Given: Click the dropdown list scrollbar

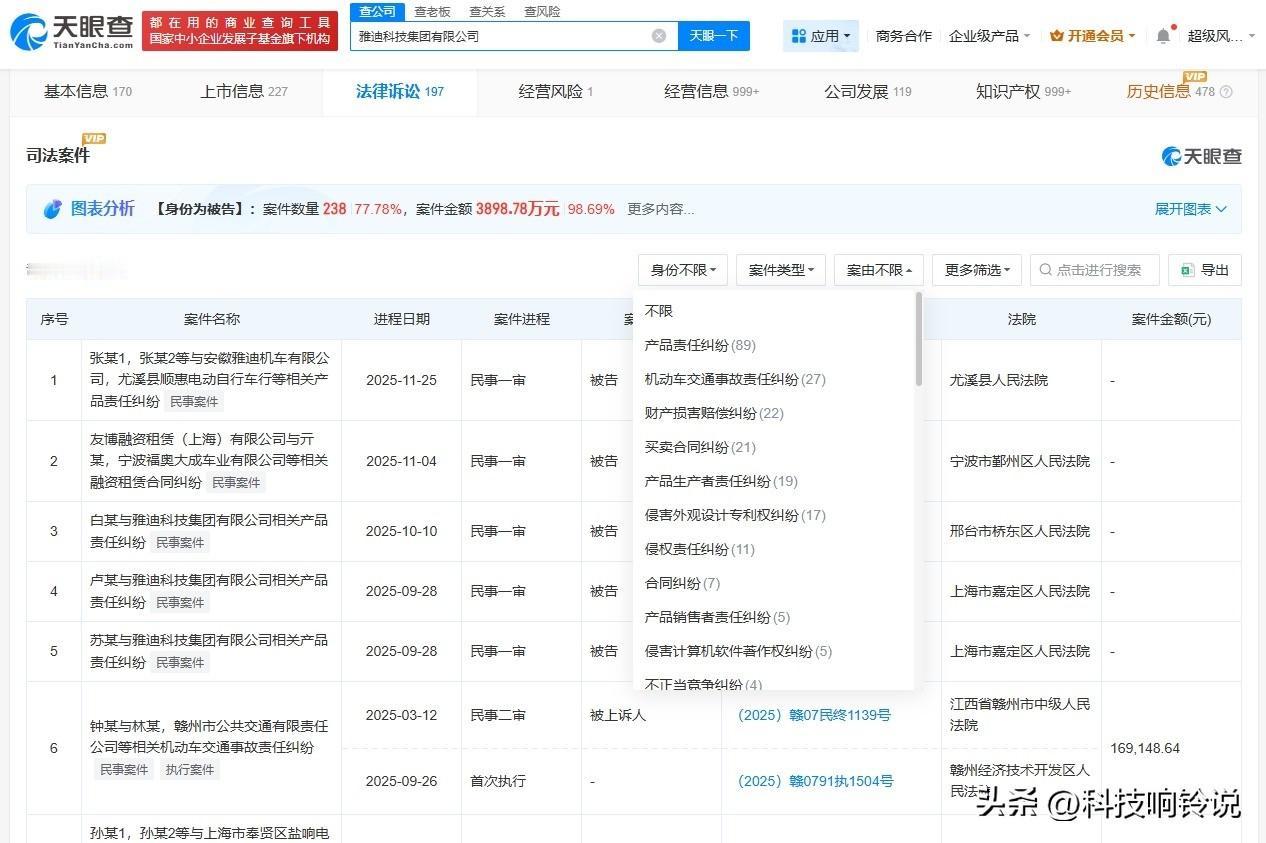Looking at the screenshot, I should 918,340.
